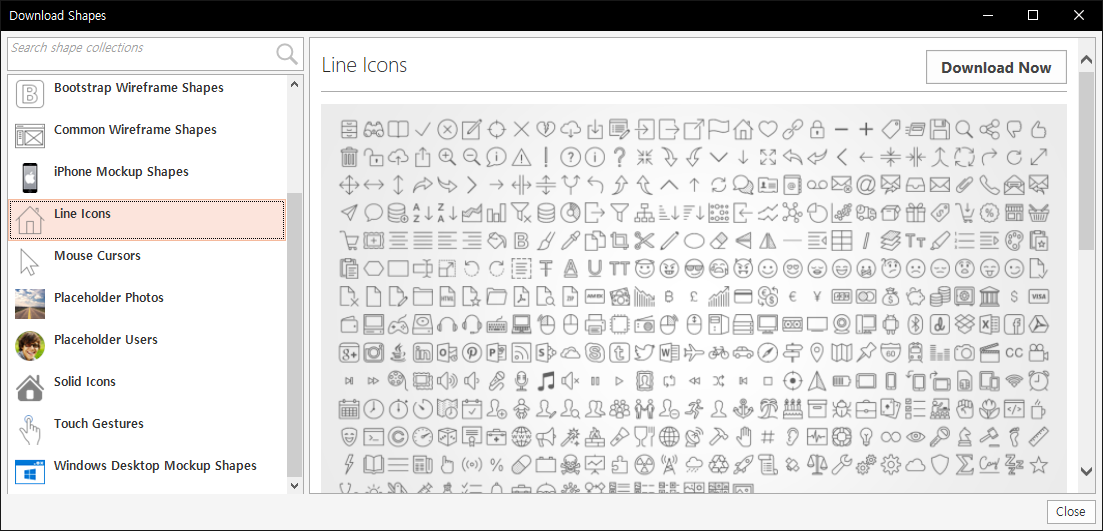Click the bold music note icon
Screen dimensions: 1103x531
click(546, 381)
